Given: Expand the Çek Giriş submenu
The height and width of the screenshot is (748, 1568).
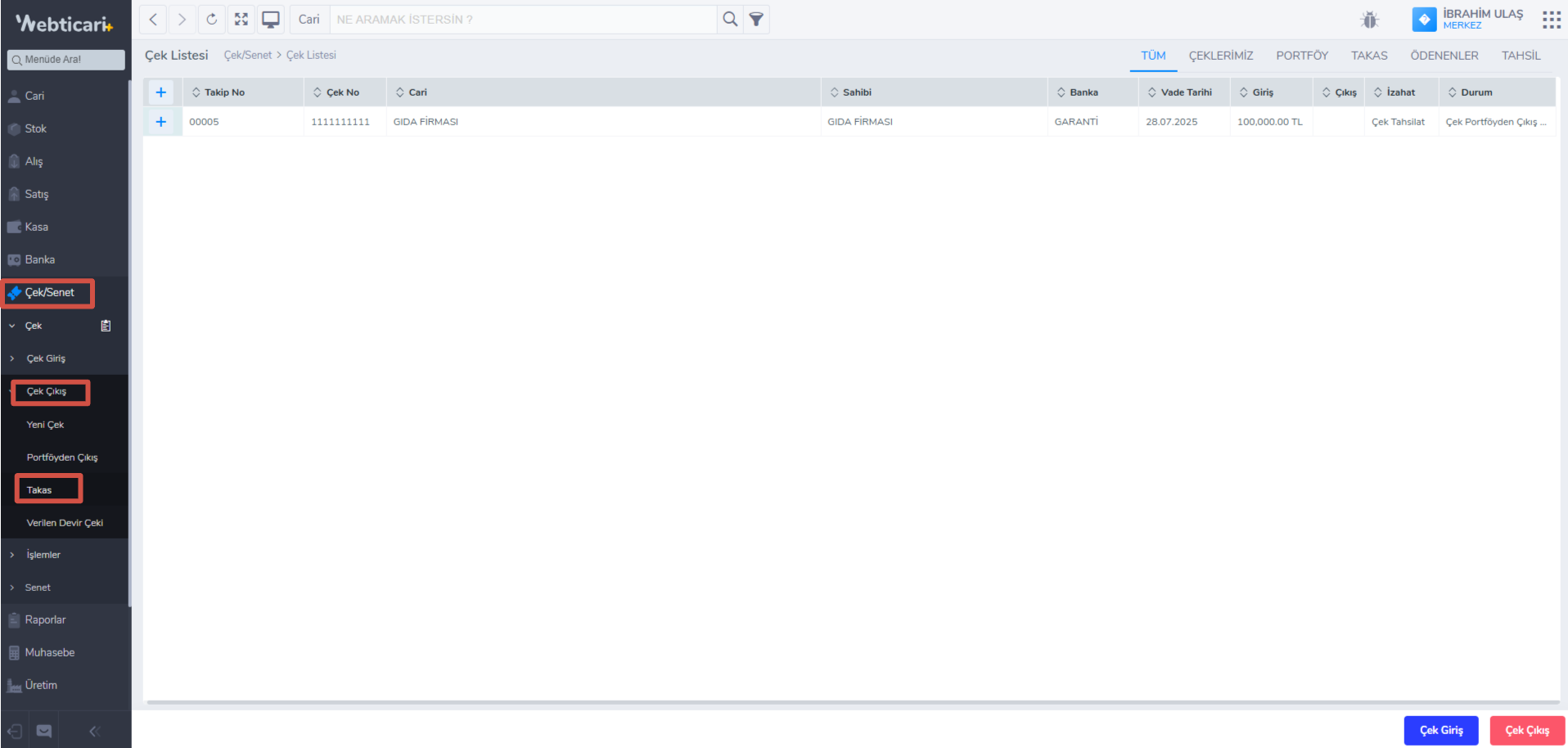Looking at the screenshot, I should click(46, 358).
